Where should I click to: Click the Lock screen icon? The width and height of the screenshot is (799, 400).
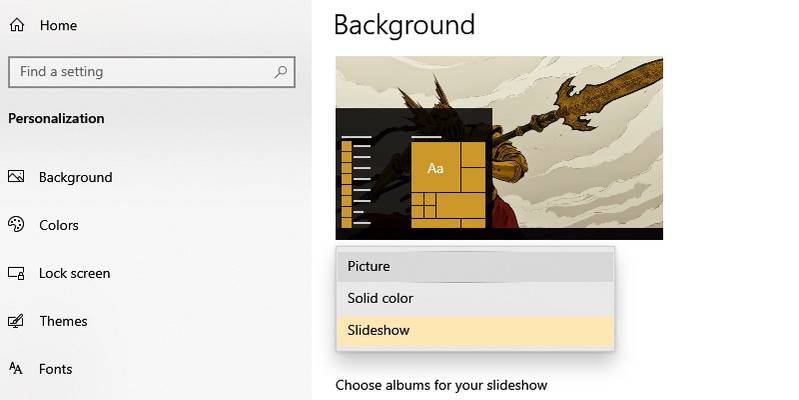point(16,273)
